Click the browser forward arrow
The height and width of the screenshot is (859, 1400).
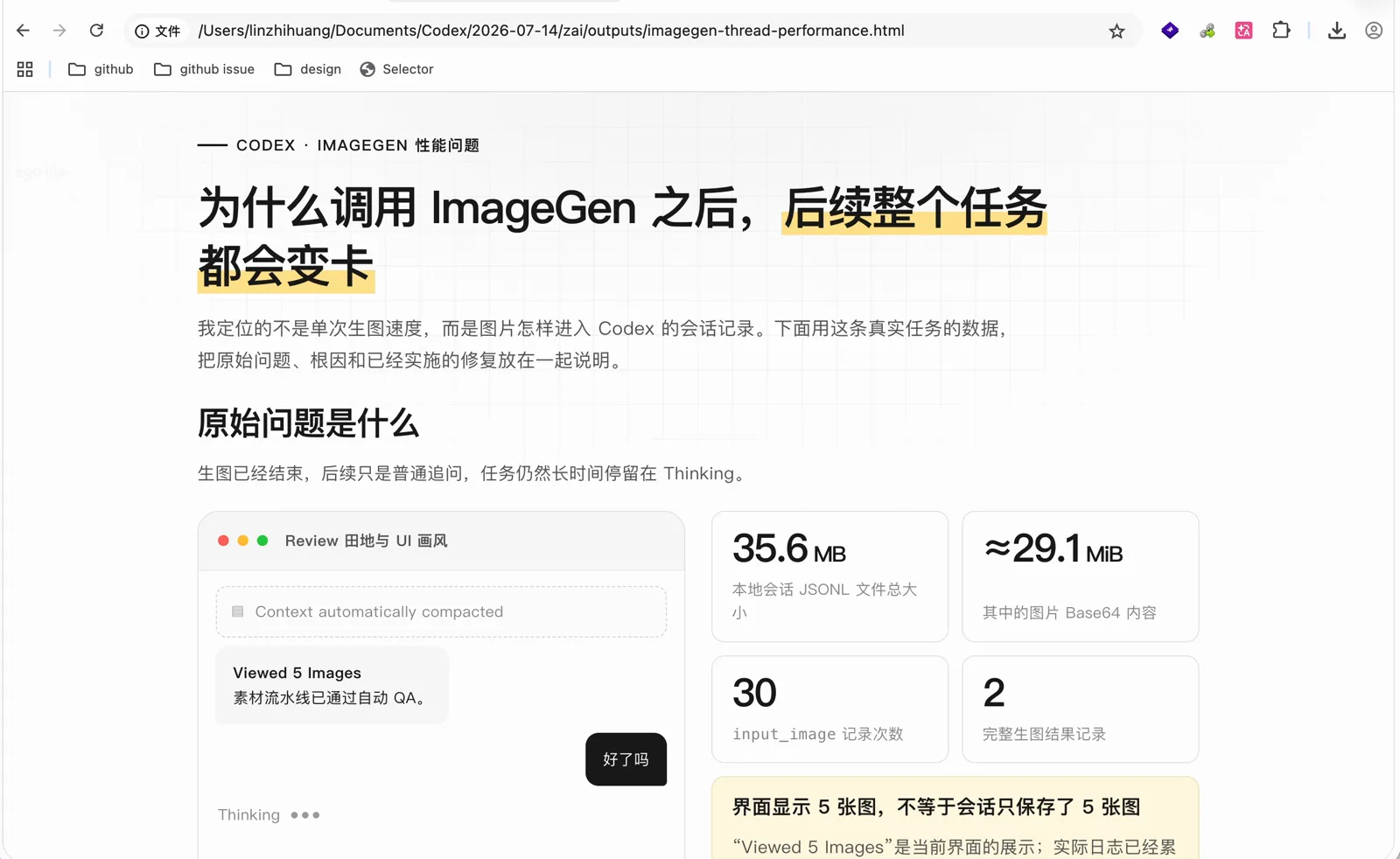point(59,31)
